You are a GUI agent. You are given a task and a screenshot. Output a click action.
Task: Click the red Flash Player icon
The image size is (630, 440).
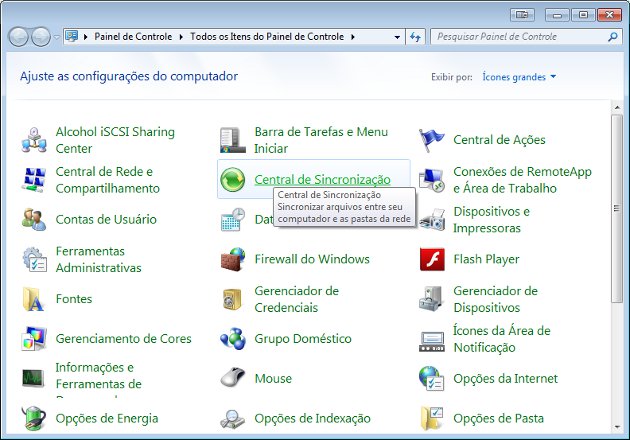tap(432, 259)
